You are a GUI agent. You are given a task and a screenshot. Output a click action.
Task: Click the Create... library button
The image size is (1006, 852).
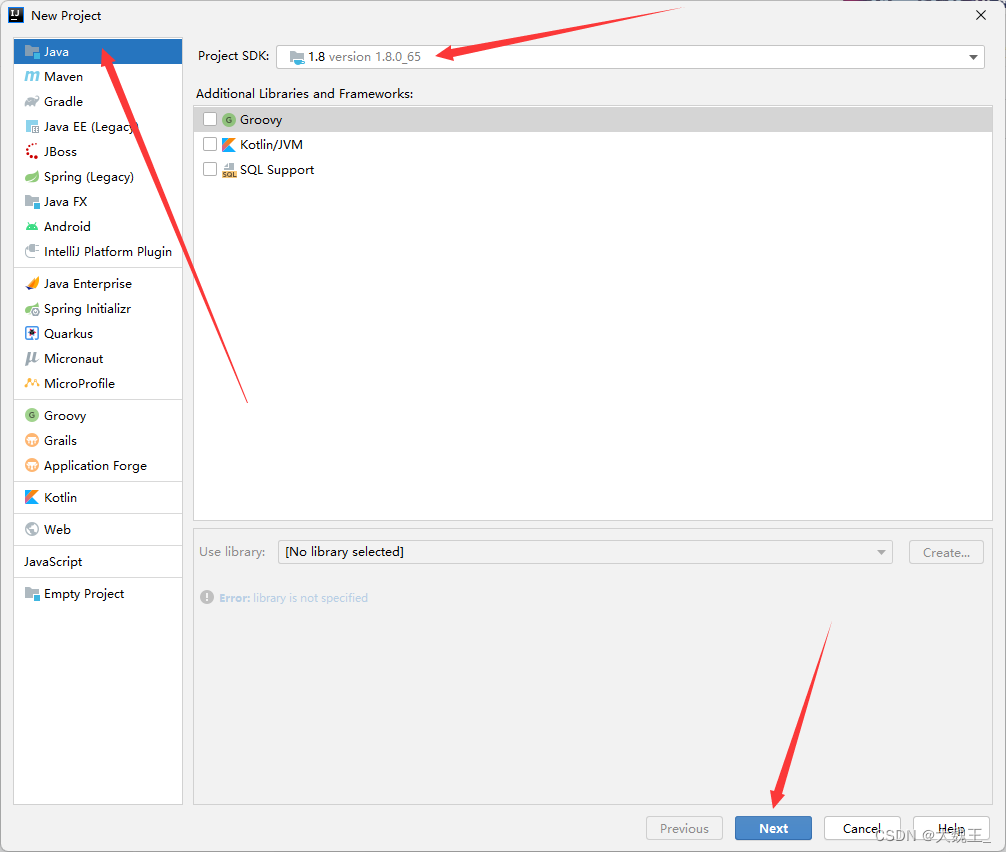[946, 552]
